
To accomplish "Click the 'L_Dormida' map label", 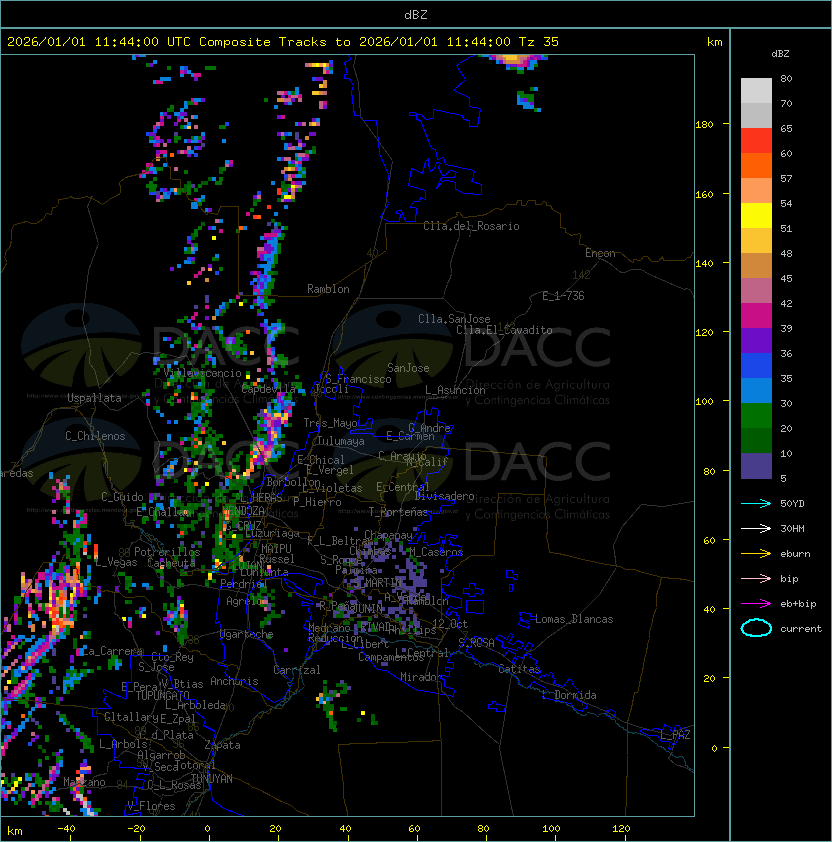I will pyautogui.click(x=569, y=695).
